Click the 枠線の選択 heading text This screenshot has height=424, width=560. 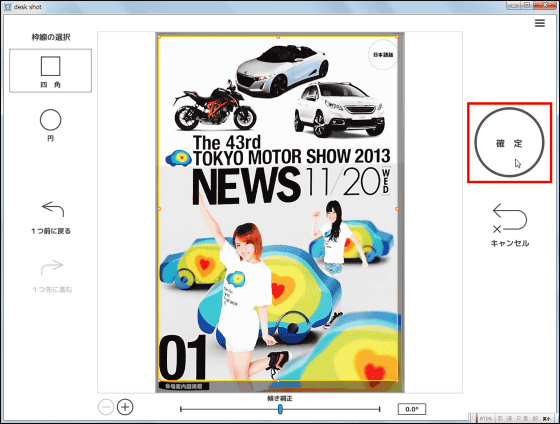coord(51,37)
